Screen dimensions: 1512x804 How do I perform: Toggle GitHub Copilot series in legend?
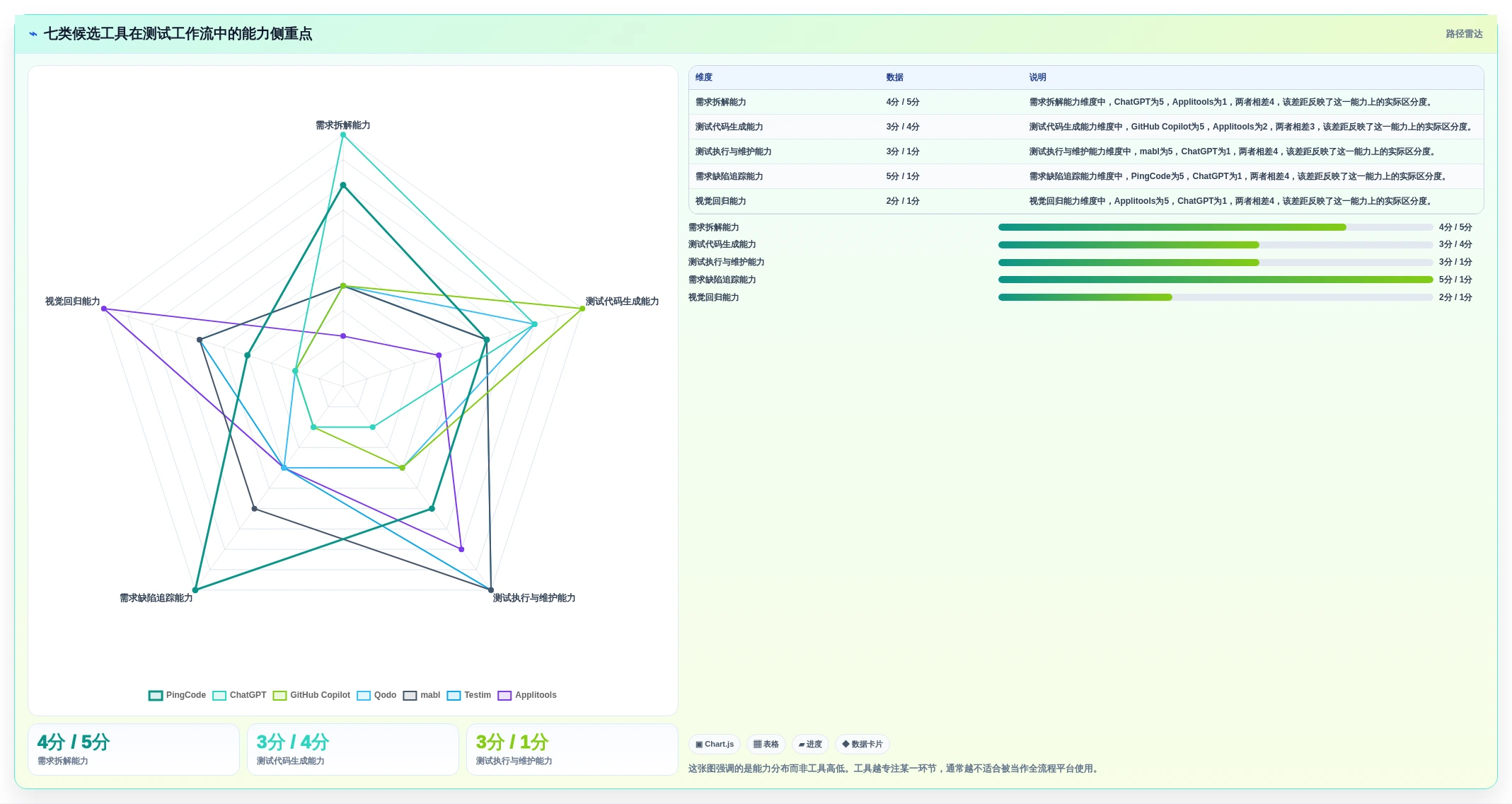[311, 695]
